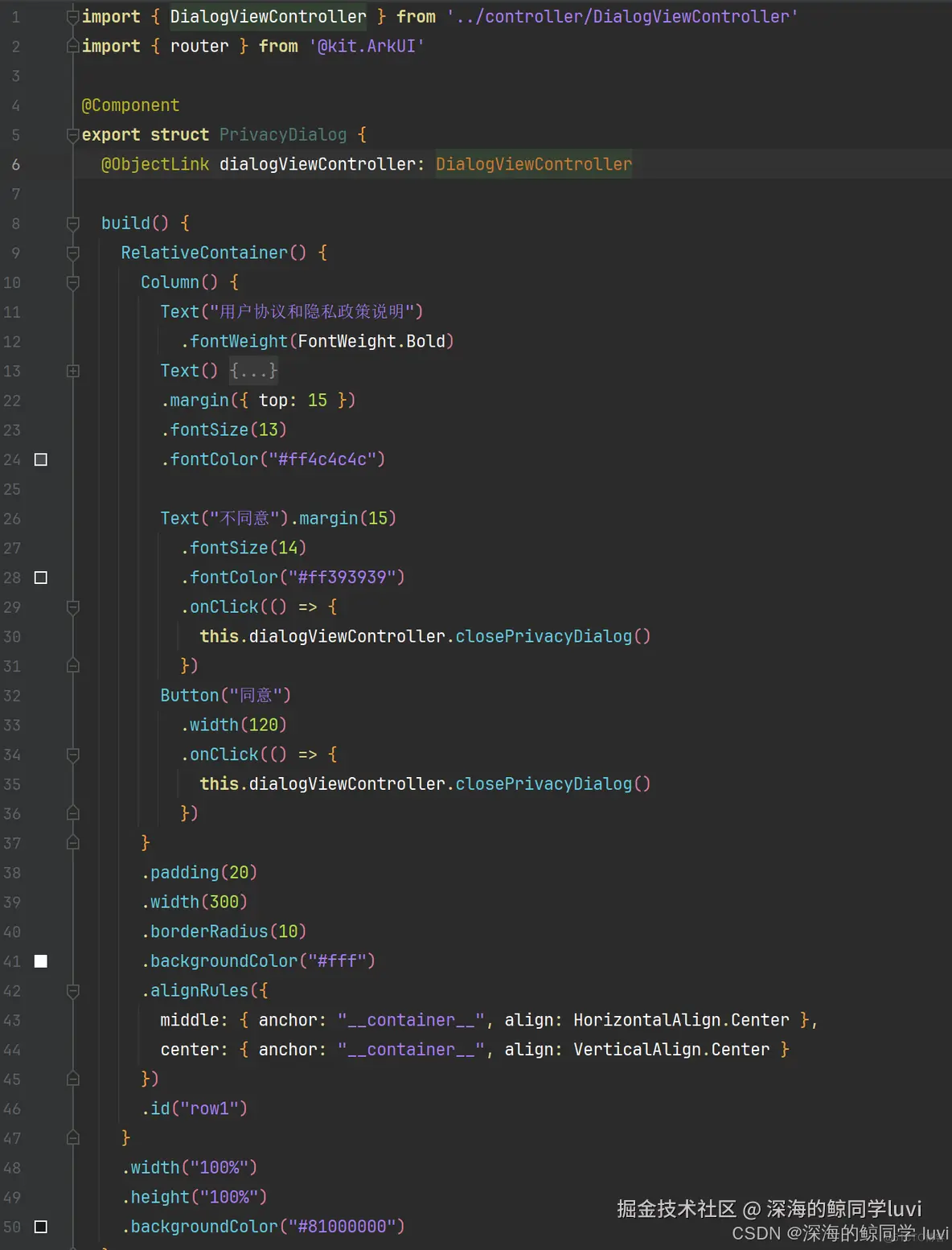The width and height of the screenshot is (952, 1250).
Task: Open color picker for #fff background
Action: pyautogui.click(x=41, y=961)
